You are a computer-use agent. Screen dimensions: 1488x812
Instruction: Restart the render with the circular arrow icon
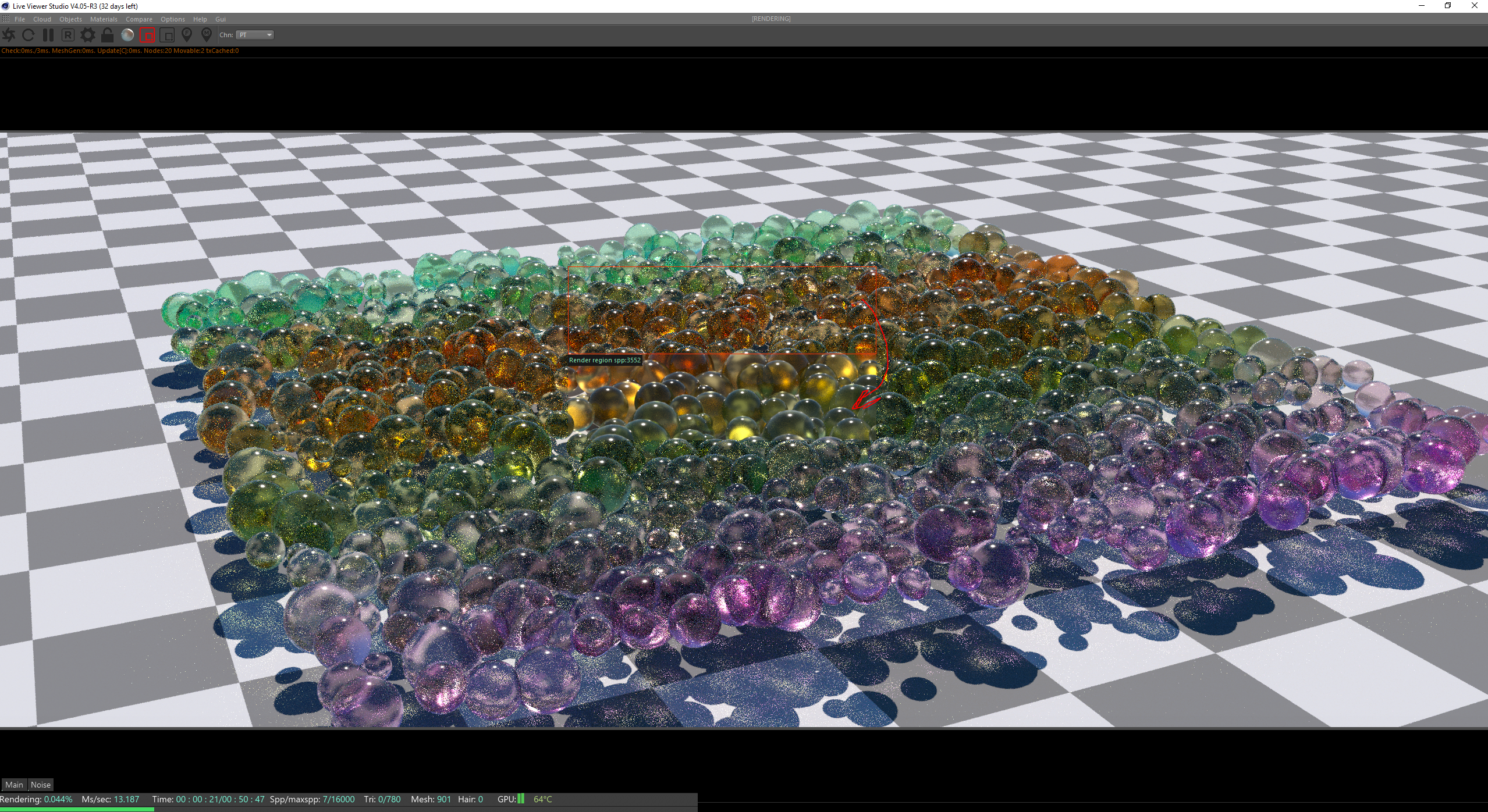(28, 35)
